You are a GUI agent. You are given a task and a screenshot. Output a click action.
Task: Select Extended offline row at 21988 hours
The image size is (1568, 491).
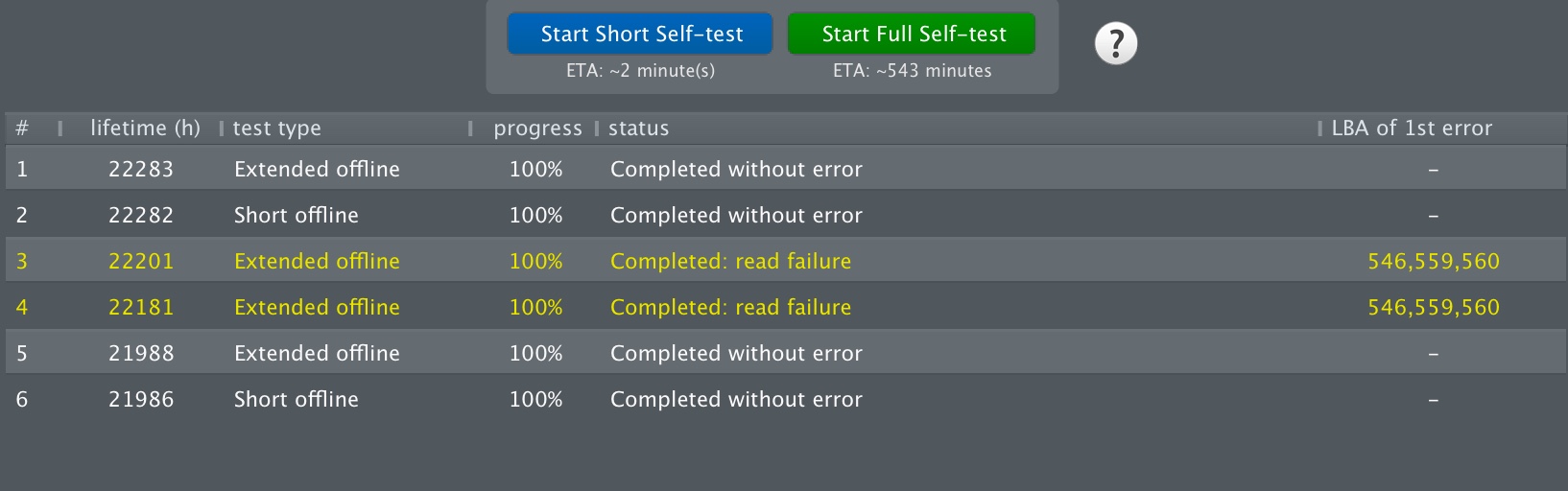[x=785, y=353]
